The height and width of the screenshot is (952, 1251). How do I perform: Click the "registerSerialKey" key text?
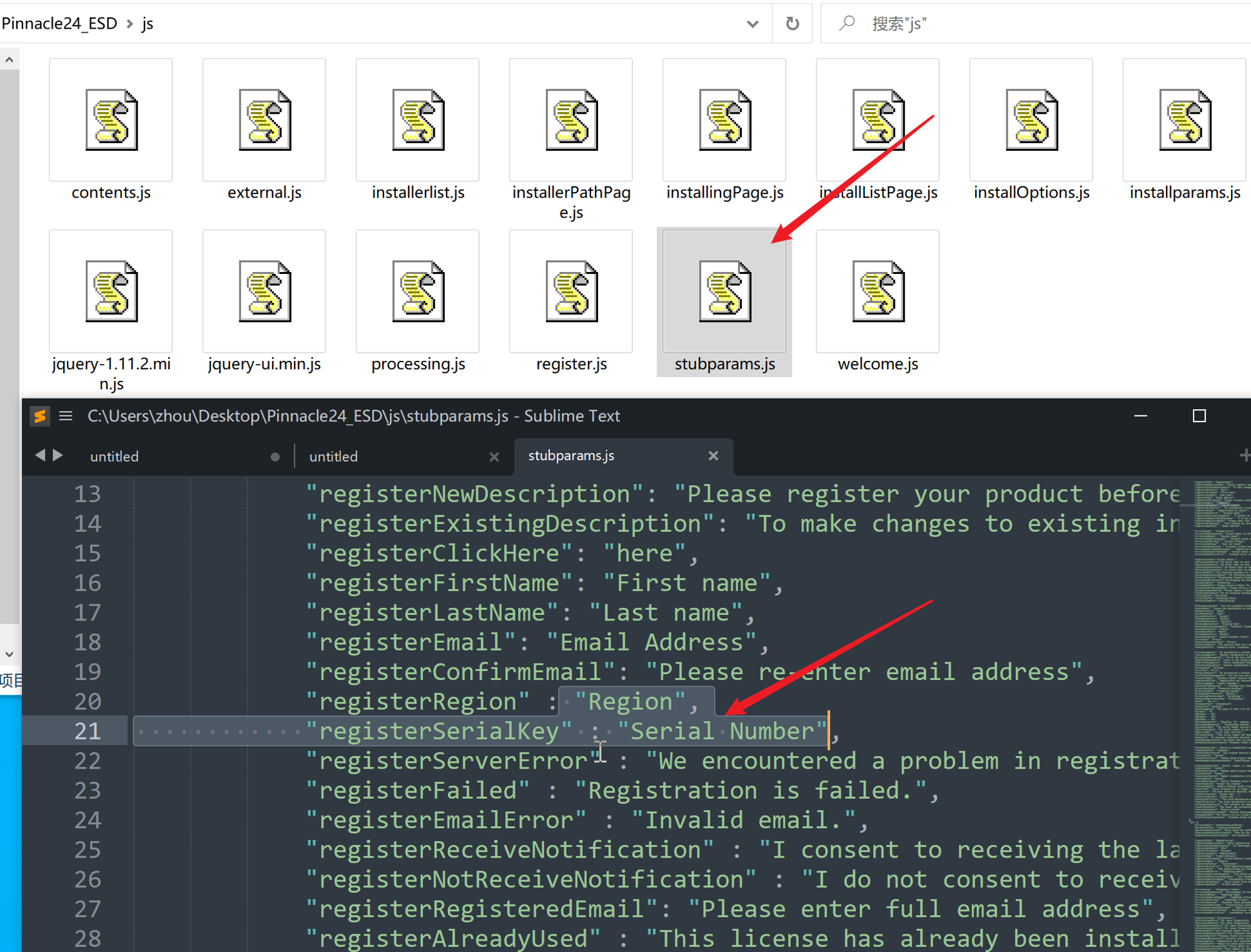[439, 731]
